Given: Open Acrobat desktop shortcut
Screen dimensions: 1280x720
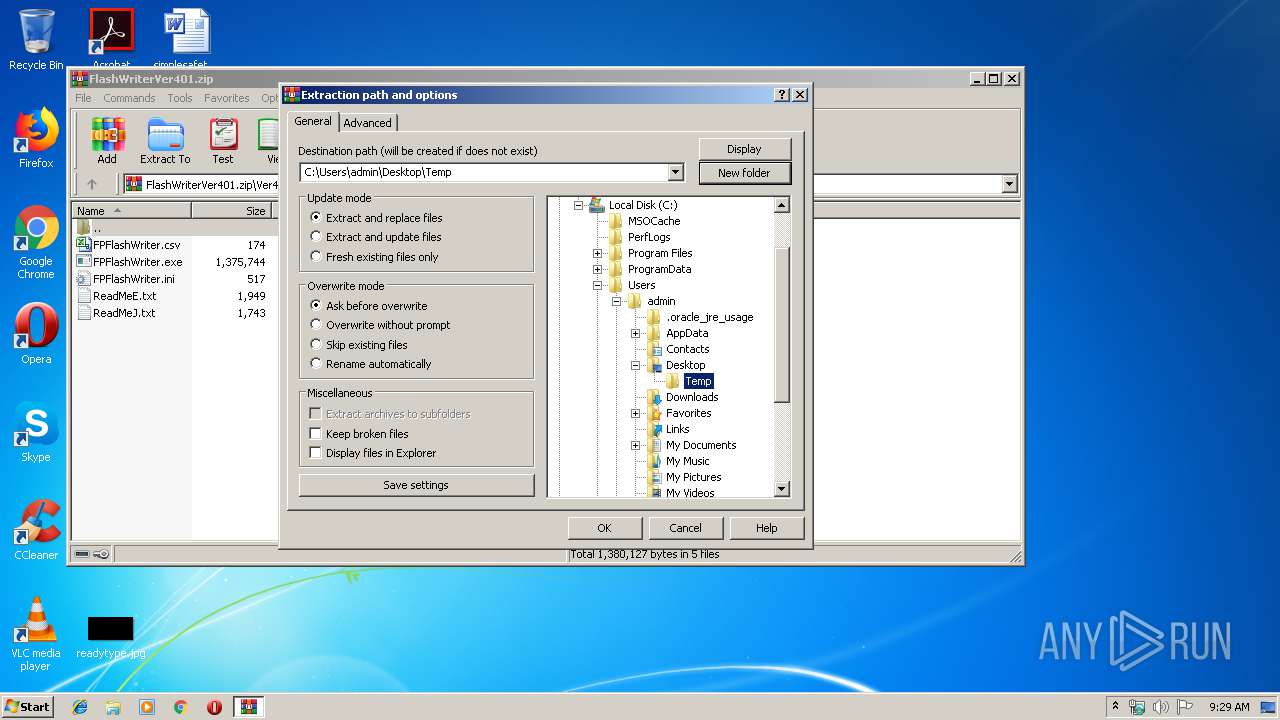Looking at the screenshot, I should (111, 38).
